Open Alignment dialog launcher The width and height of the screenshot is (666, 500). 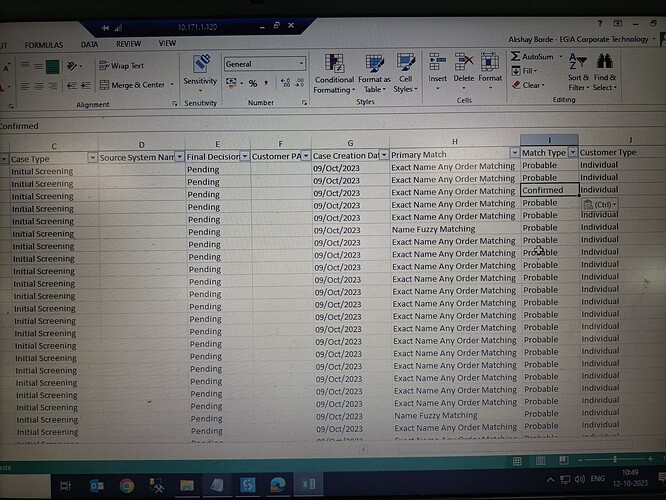pos(174,103)
